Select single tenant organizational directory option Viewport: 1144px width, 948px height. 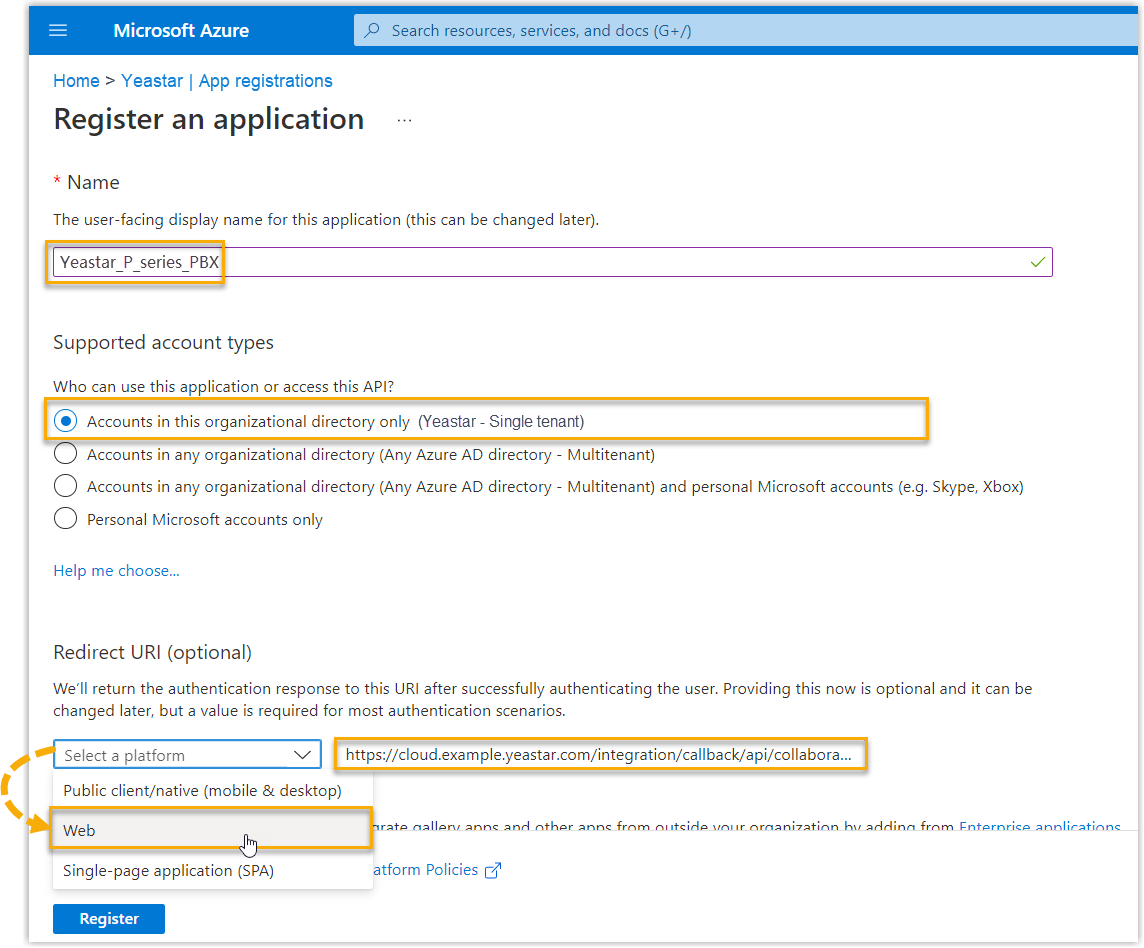66,421
